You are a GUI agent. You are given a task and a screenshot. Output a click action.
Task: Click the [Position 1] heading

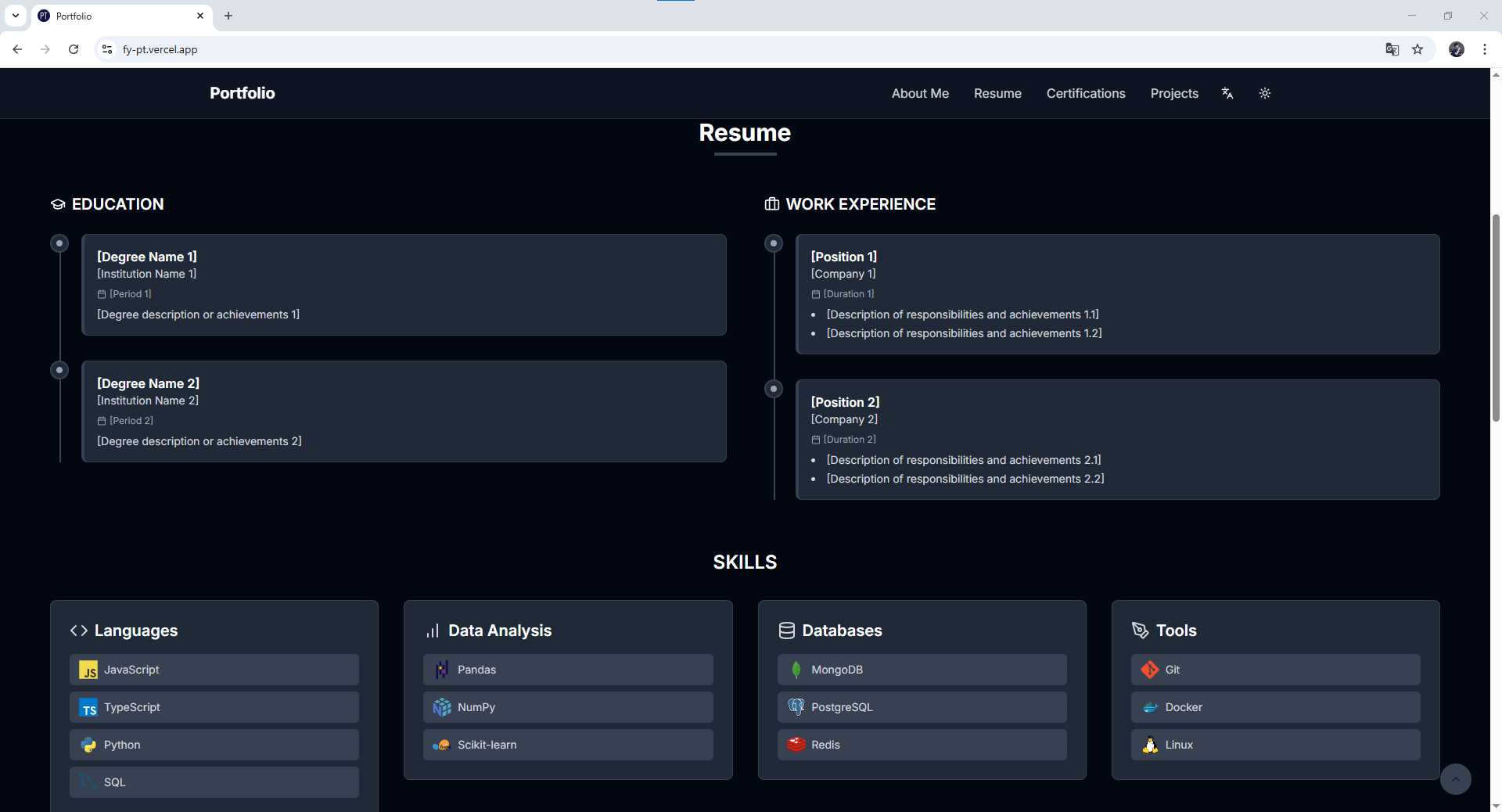point(844,257)
